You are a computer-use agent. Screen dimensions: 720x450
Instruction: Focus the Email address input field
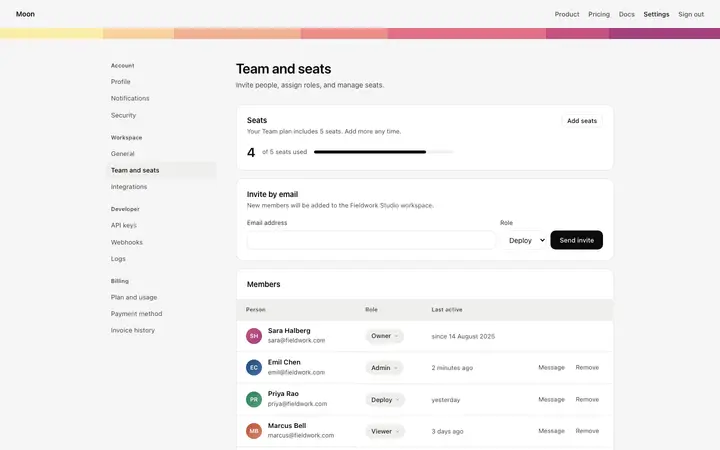[371, 240]
